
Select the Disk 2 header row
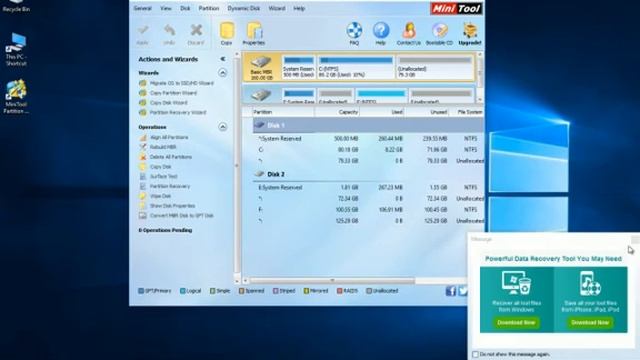pos(368,174)
